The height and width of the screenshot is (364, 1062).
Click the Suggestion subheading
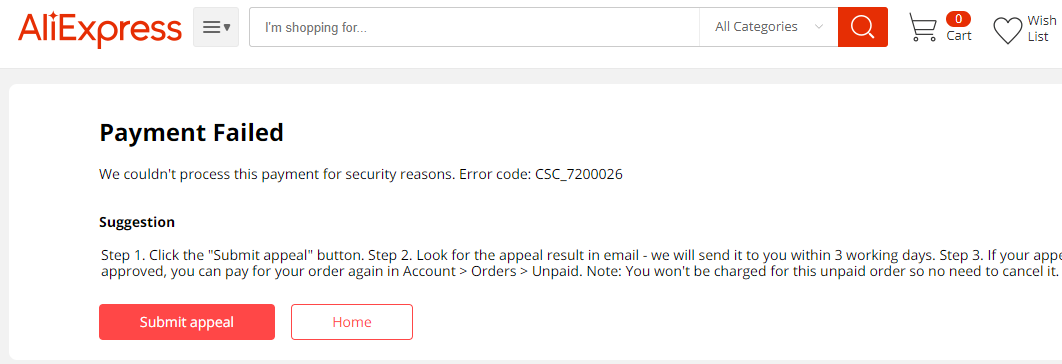(137, 222)
